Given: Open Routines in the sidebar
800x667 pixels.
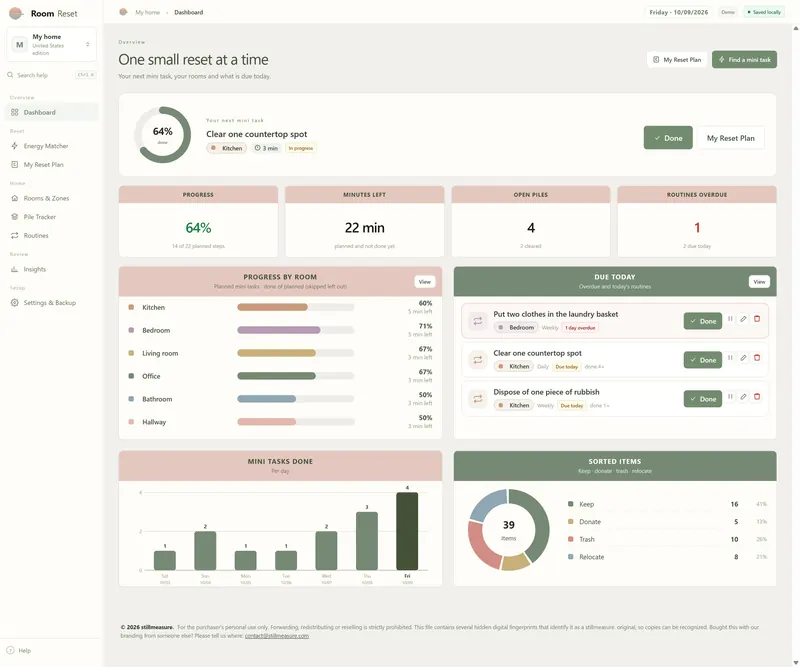Looking at the screenshot, I should [x=52, y=235].
